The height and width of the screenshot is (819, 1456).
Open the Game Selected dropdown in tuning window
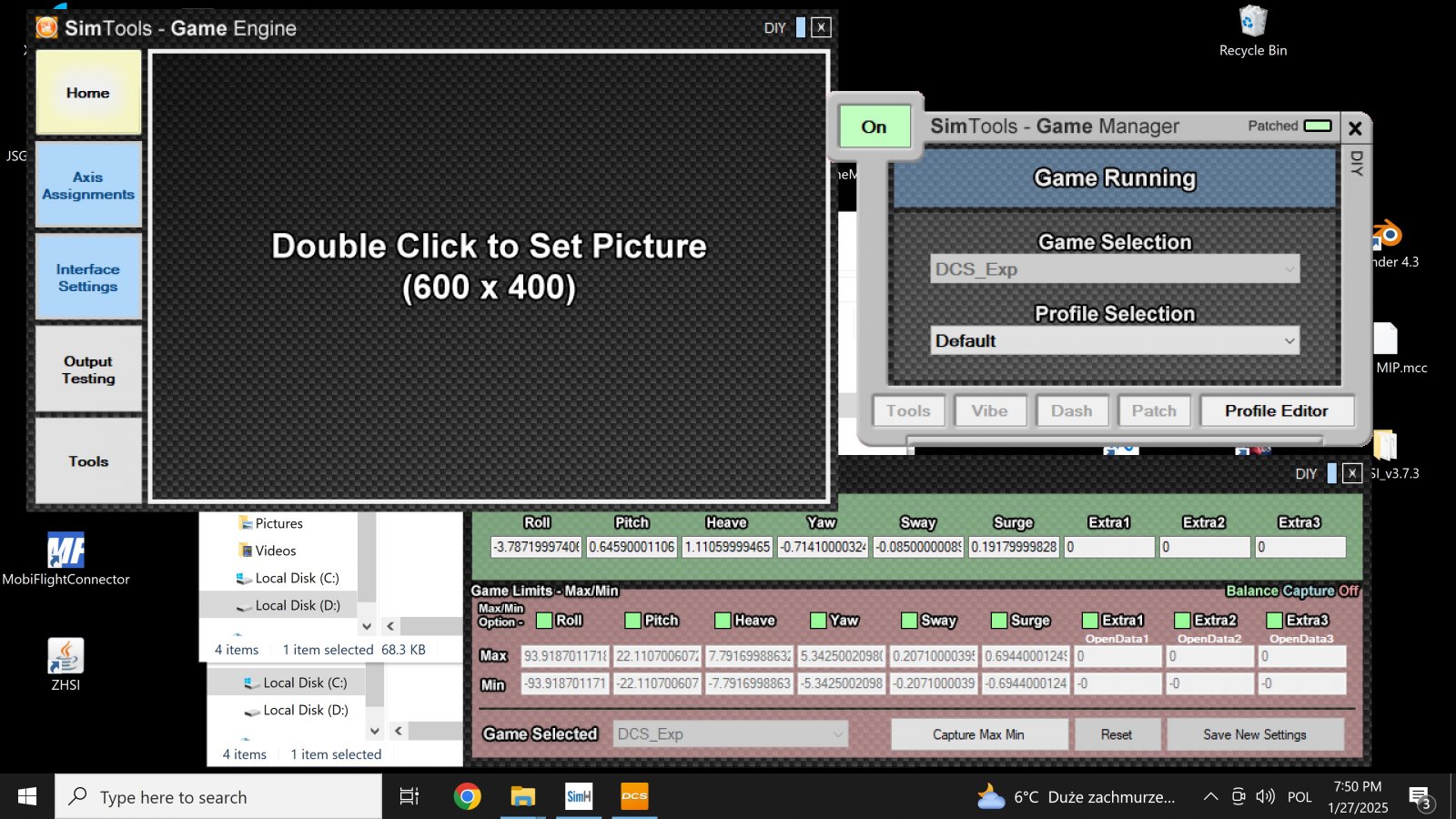click(730, 733)
